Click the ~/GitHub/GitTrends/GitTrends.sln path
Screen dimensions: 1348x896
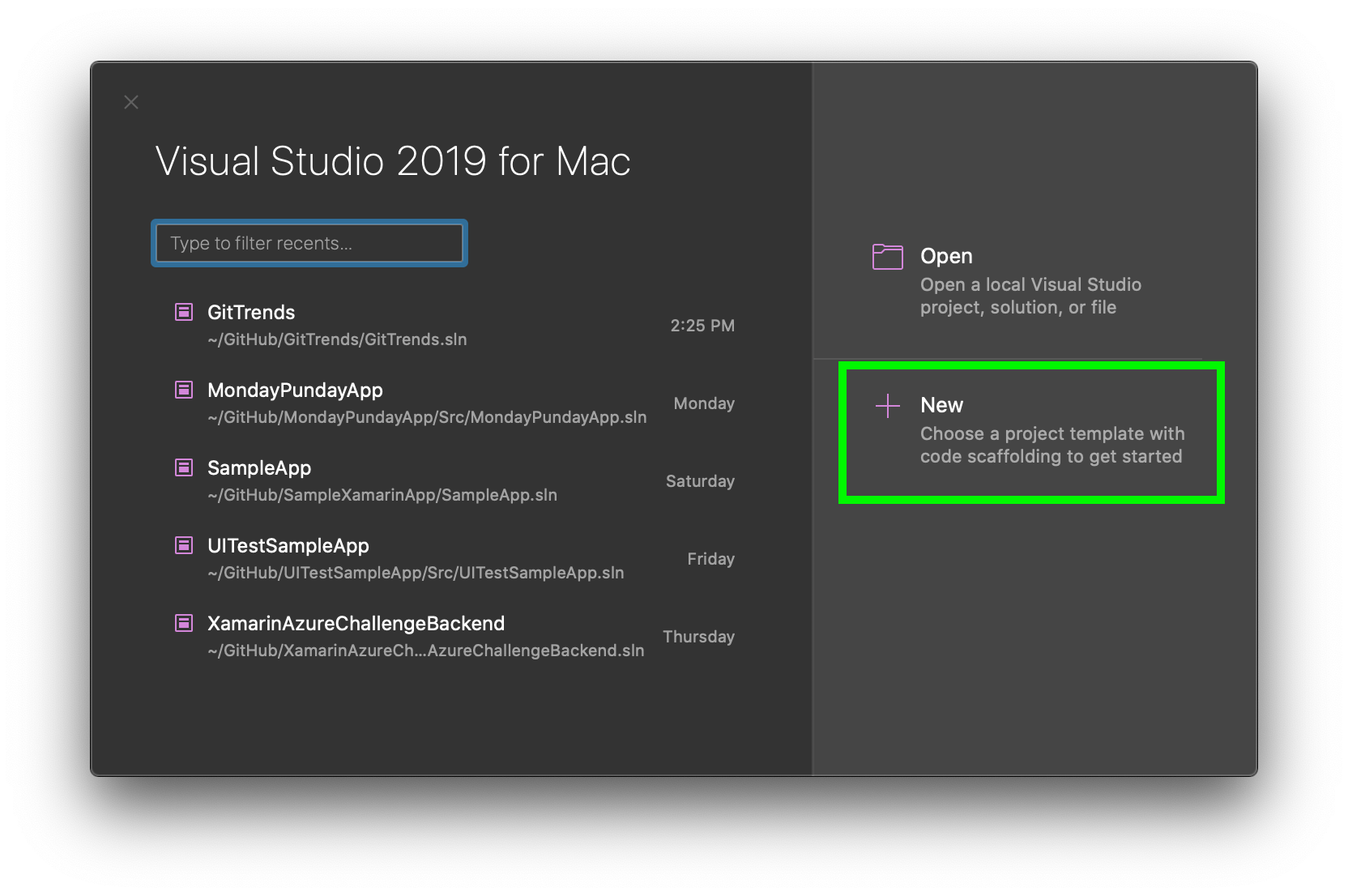coord(337,339)
